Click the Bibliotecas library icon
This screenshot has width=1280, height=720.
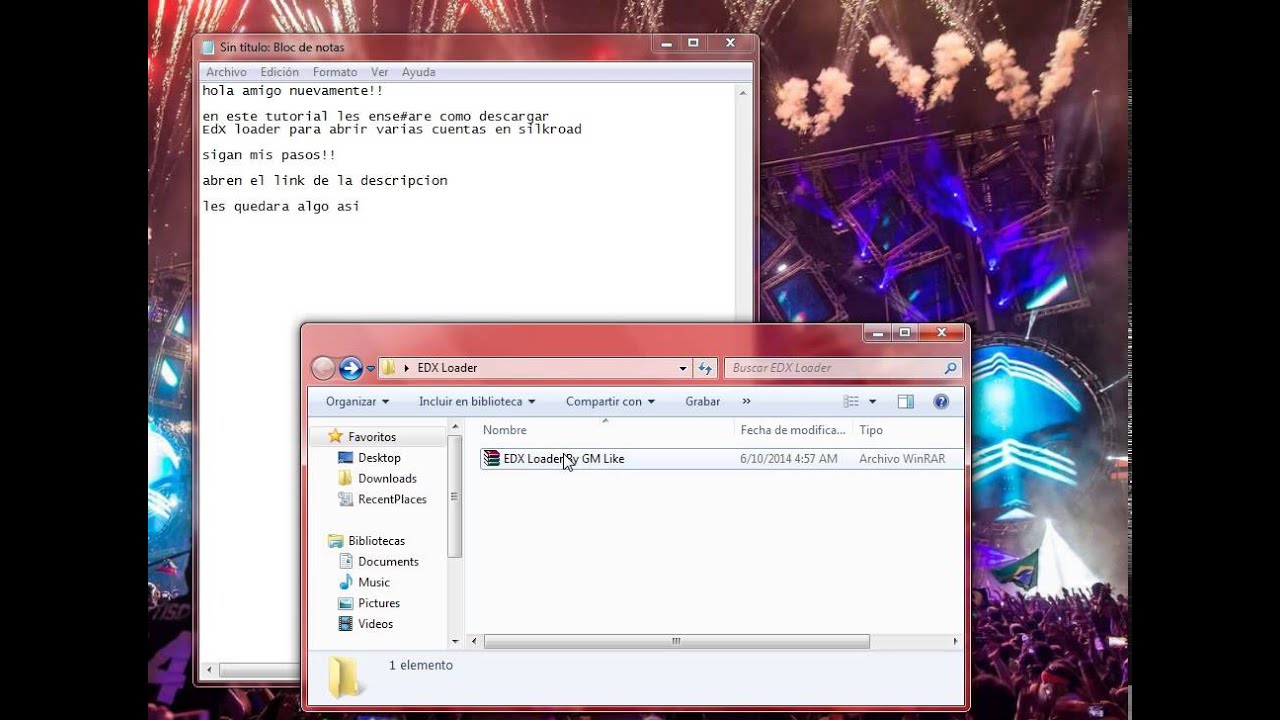(336, 541)
